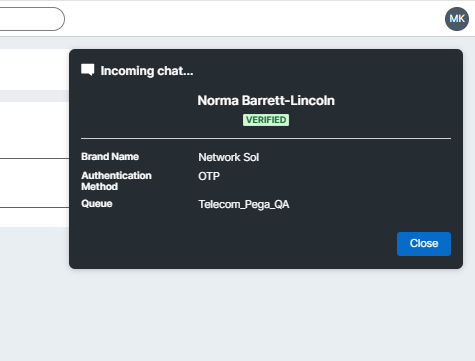Close the incoming chat notification

tap(424, 244)
